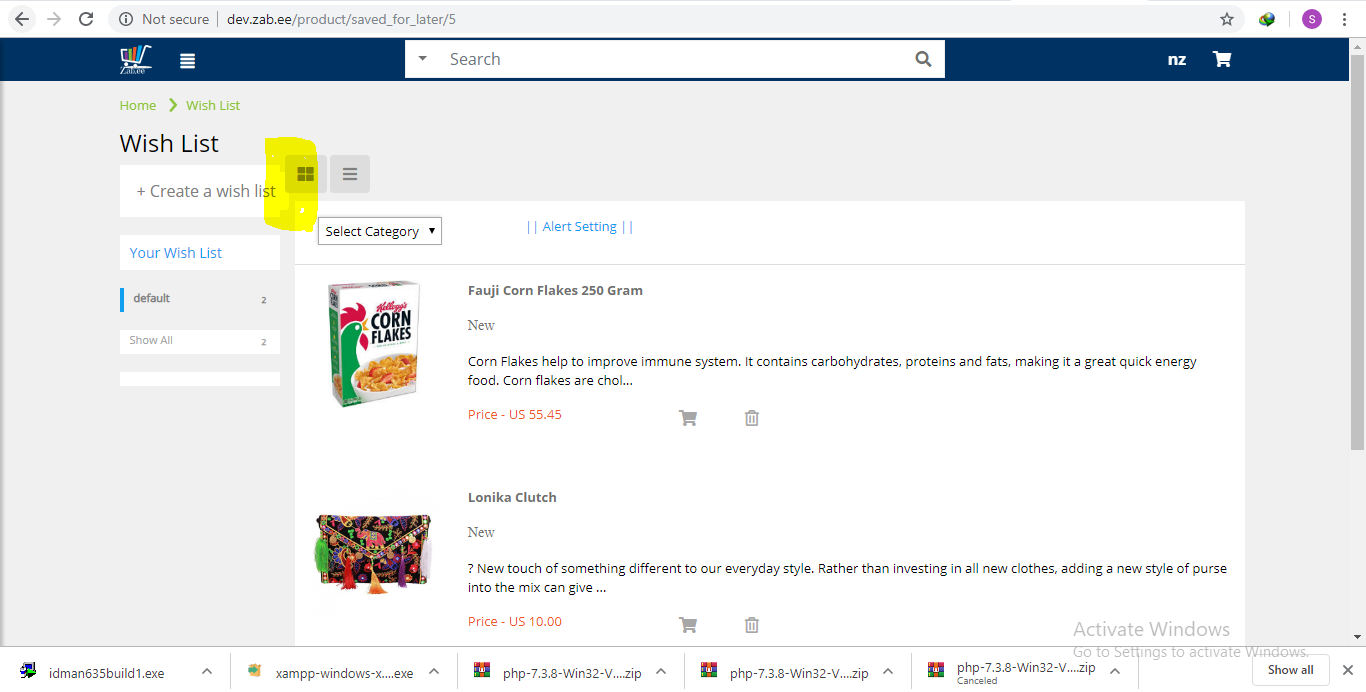Open the shopping cart icon in header

pyautogui.click(x=1221, y=59)
